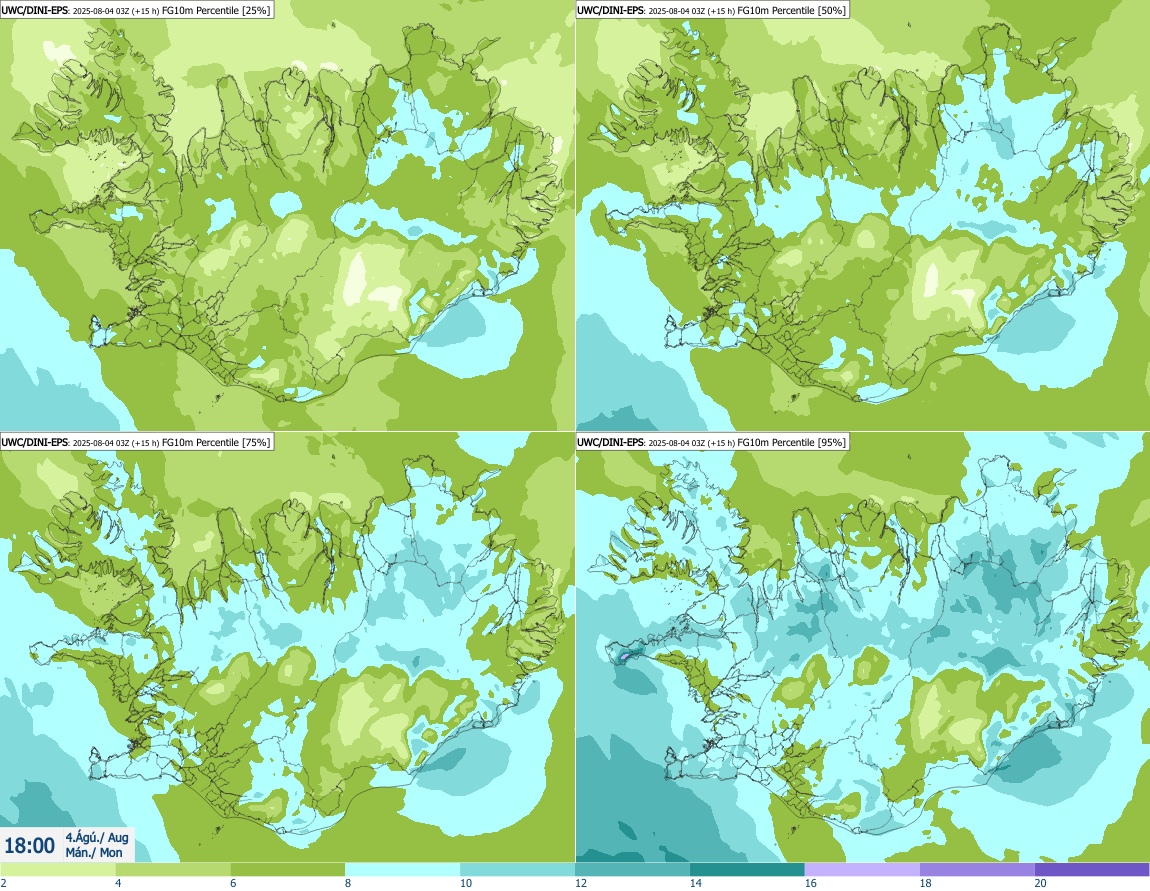Pick the lavender 16–18 legend swatch
The image size is (1150, 891).
[x=862, y=870]
